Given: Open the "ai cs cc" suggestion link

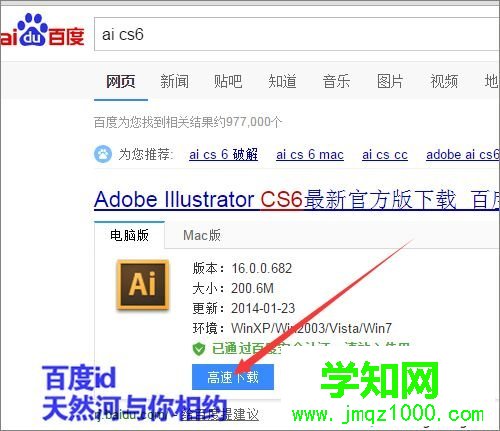Looking at the screenshot, I should coord(385,155).
